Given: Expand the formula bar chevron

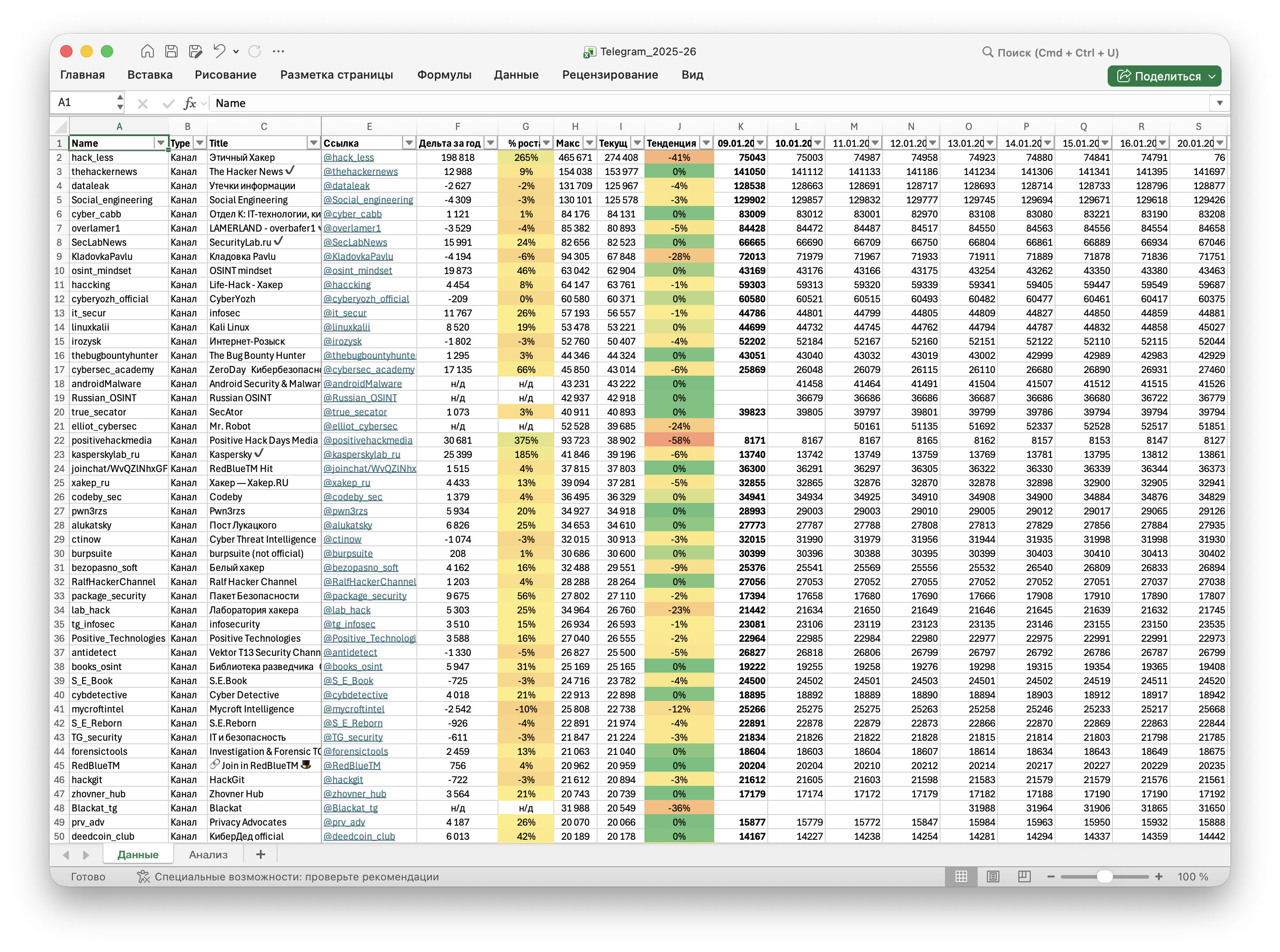Looking at the screenshot, I should [x=1219, y=103].
